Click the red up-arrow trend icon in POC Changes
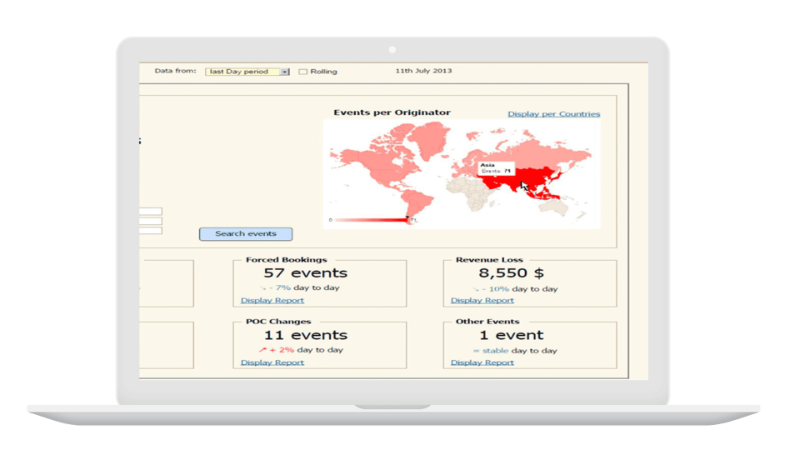800x450 pixels. (x=263, y=350)
